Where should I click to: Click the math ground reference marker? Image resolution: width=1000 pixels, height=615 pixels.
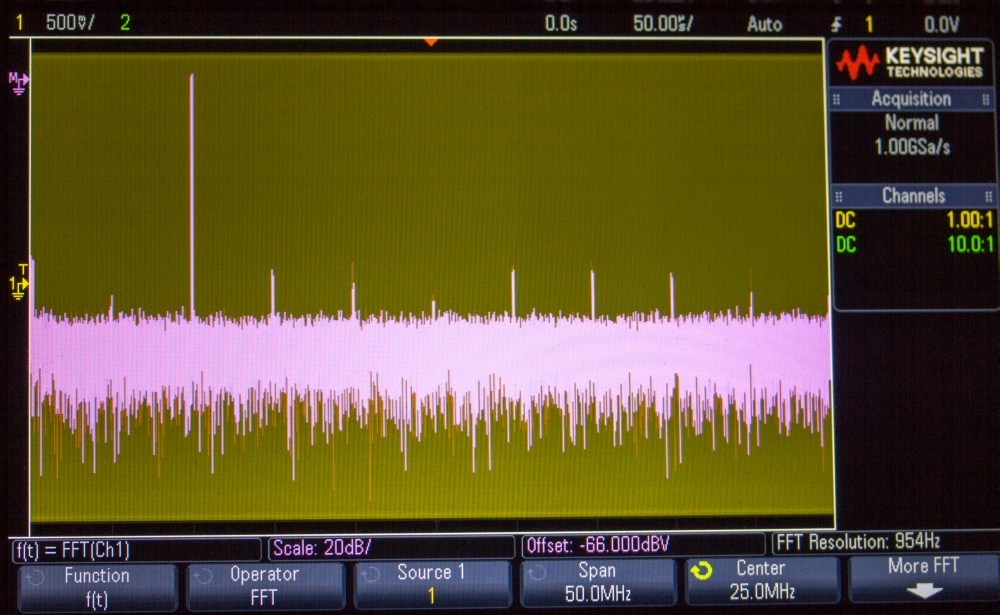(18, 82)
